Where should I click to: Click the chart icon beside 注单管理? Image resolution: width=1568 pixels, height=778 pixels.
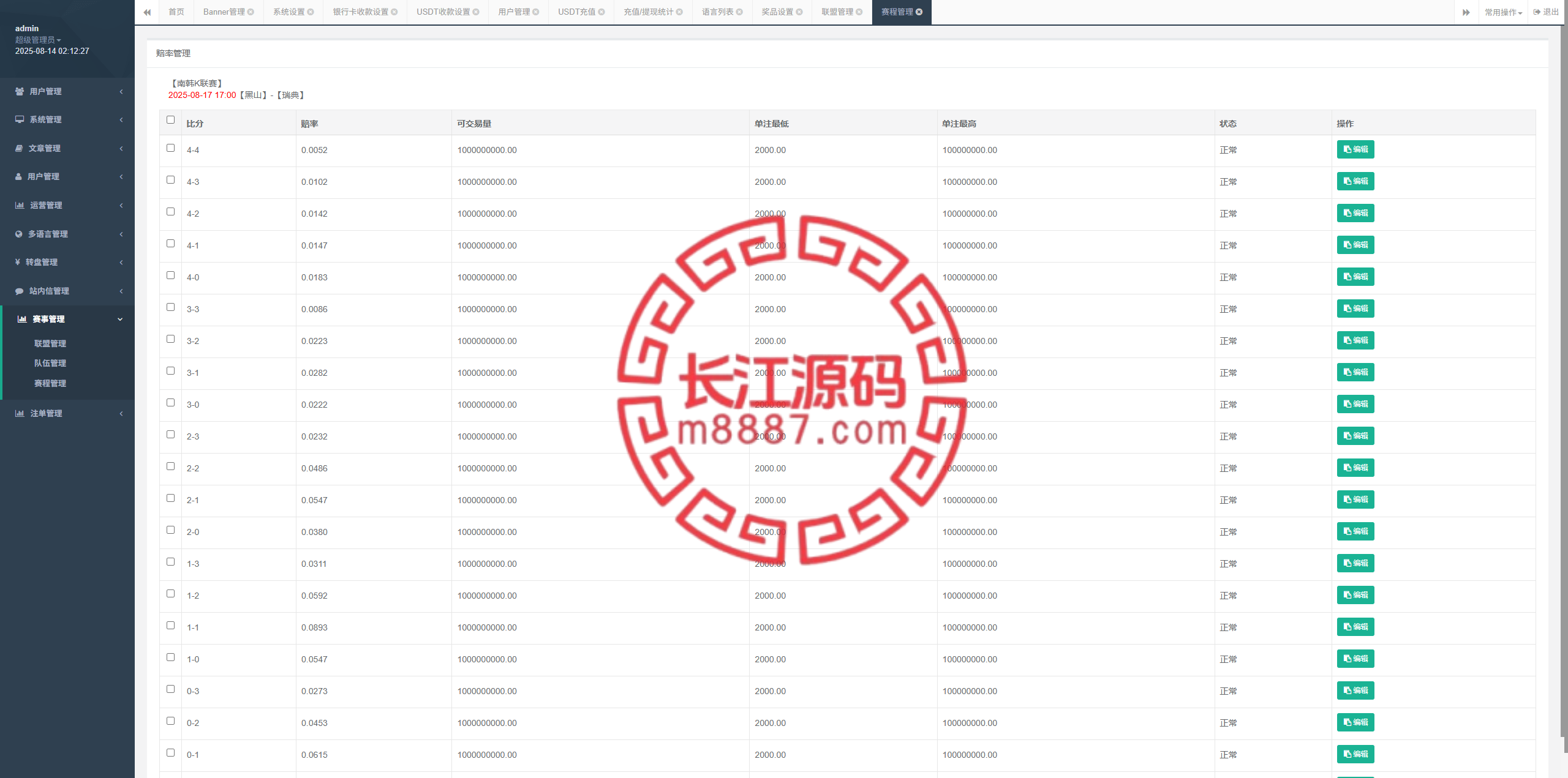tap(20, 413)
